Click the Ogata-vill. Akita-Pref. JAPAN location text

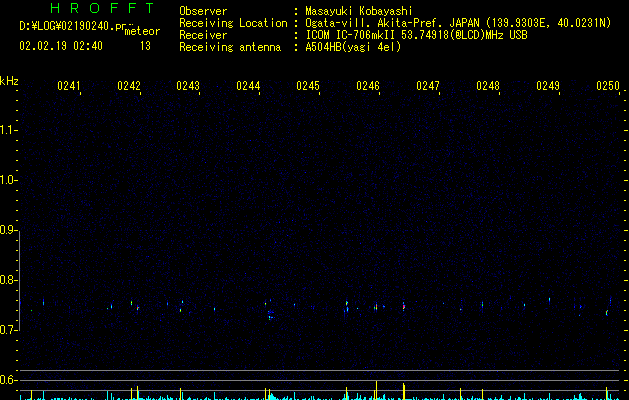coord(458,23)
